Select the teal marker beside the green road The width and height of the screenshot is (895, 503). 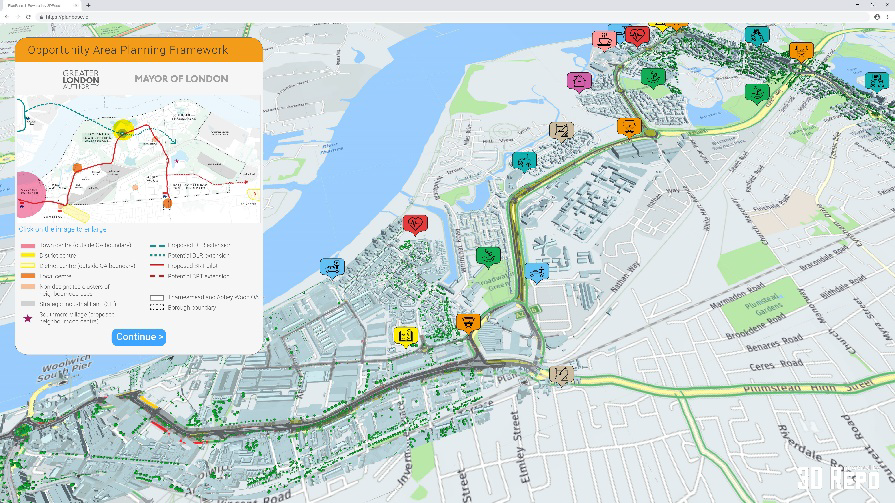523,160
